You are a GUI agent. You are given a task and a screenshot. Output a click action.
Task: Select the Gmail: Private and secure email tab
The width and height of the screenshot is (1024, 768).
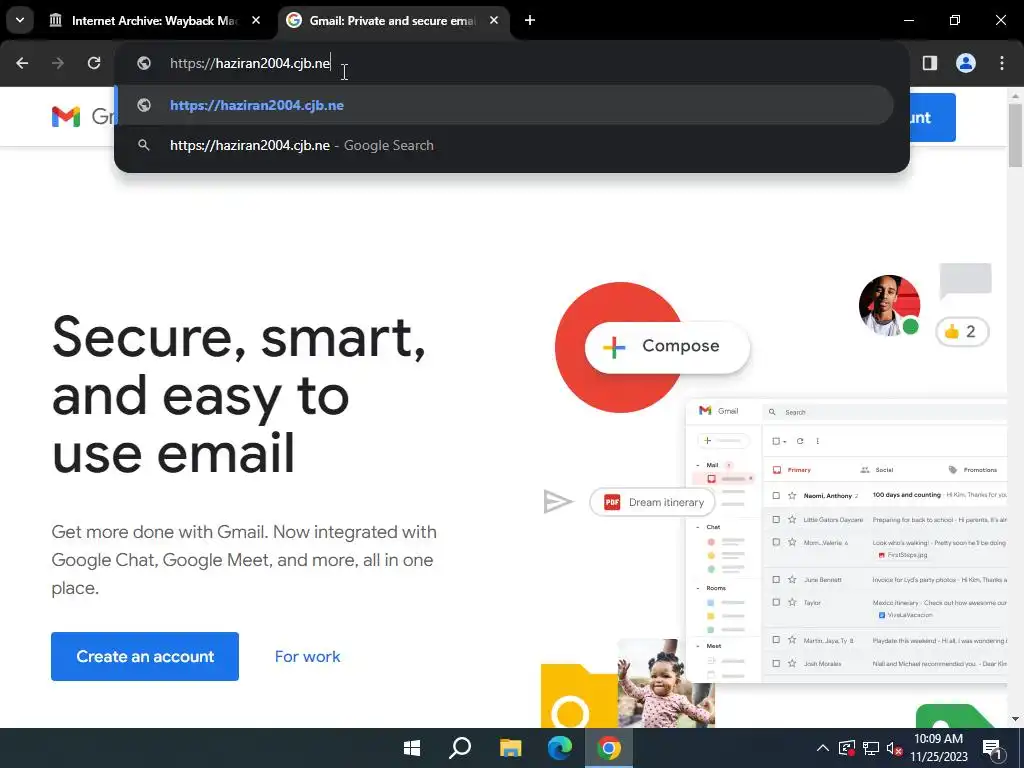pyautogui.click(x=392, y=21)
